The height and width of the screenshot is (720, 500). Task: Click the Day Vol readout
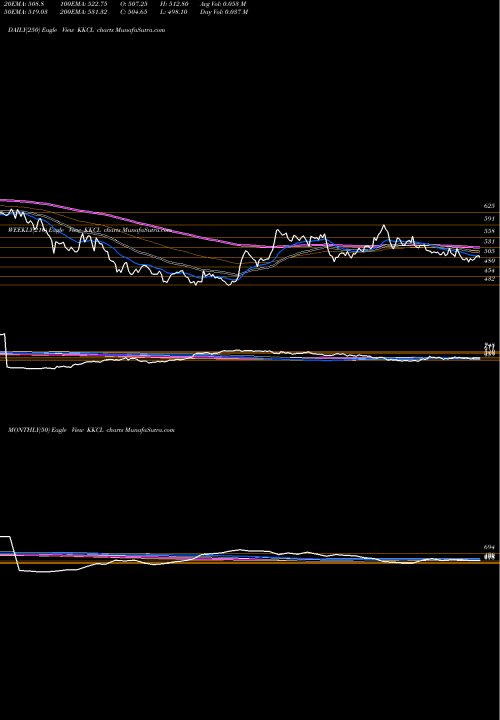point(224,12)
